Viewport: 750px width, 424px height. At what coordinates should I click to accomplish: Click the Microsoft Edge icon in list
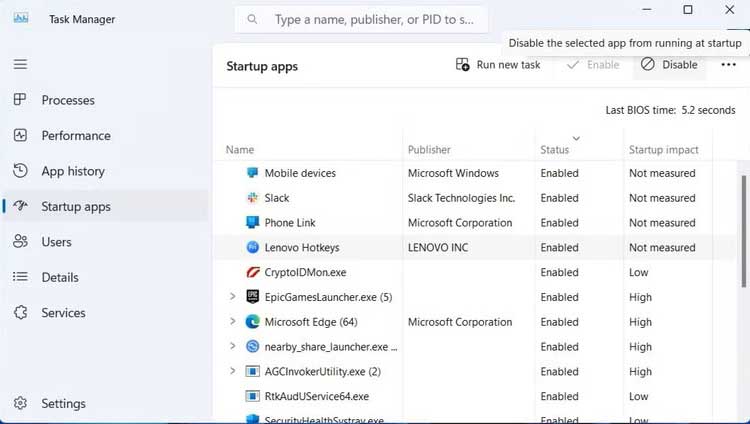coord(253,322)
